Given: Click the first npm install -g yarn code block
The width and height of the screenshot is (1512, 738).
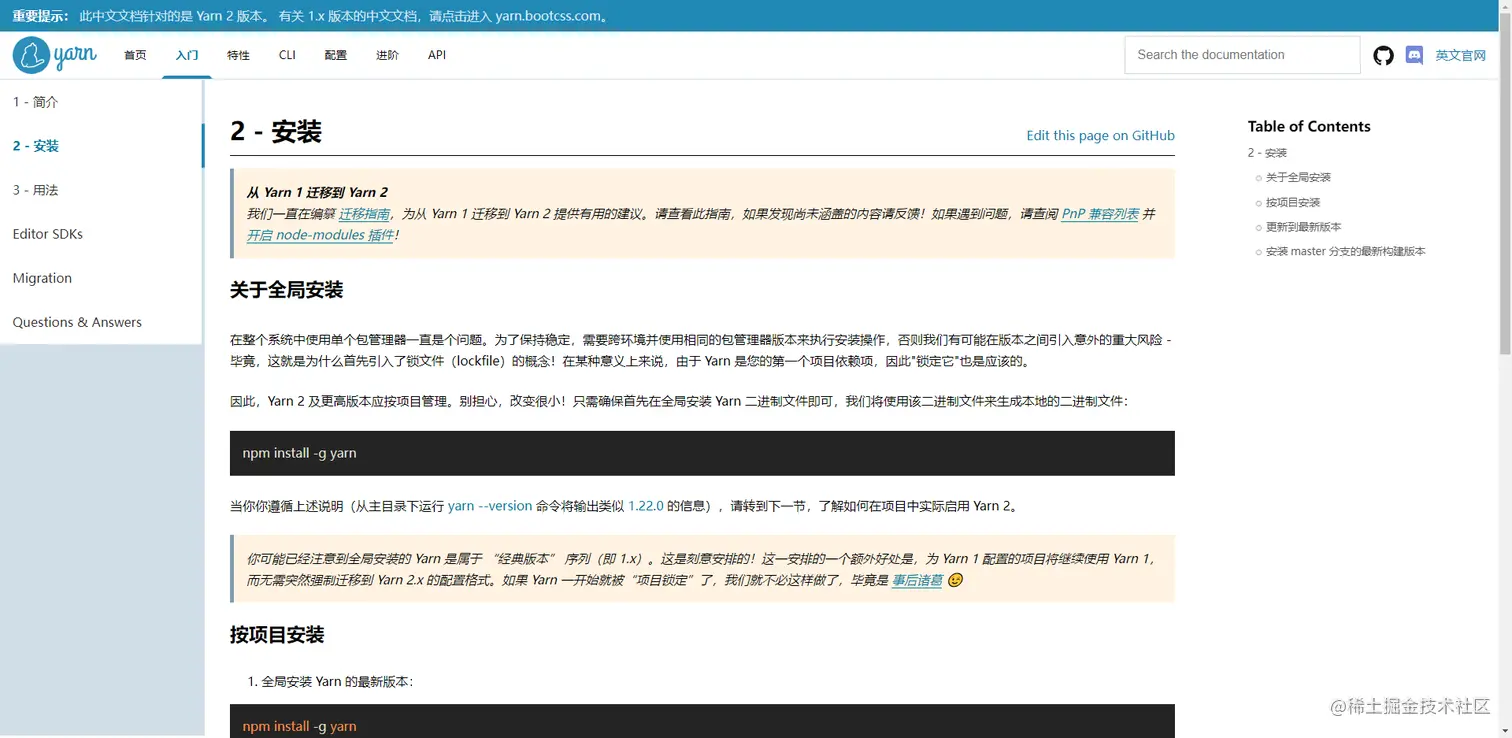Looking at the screenshot, I should tap(702, 453).
